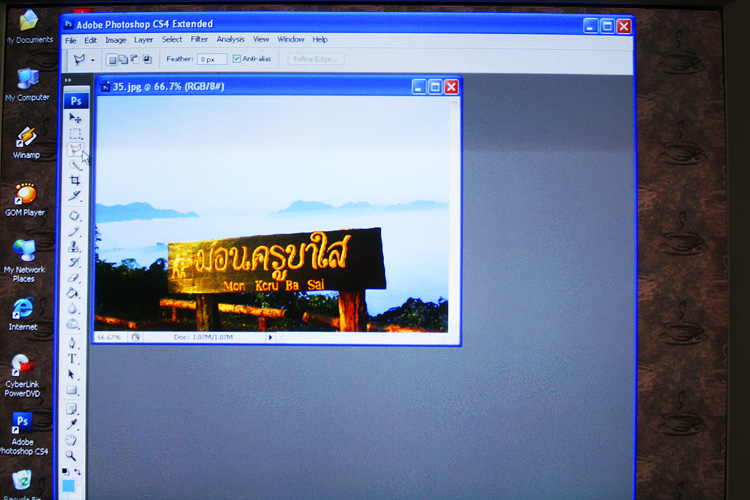Click the Ps logo atop toolbox
The height and width of the screenshot is (500, 750).
(76, 101)
